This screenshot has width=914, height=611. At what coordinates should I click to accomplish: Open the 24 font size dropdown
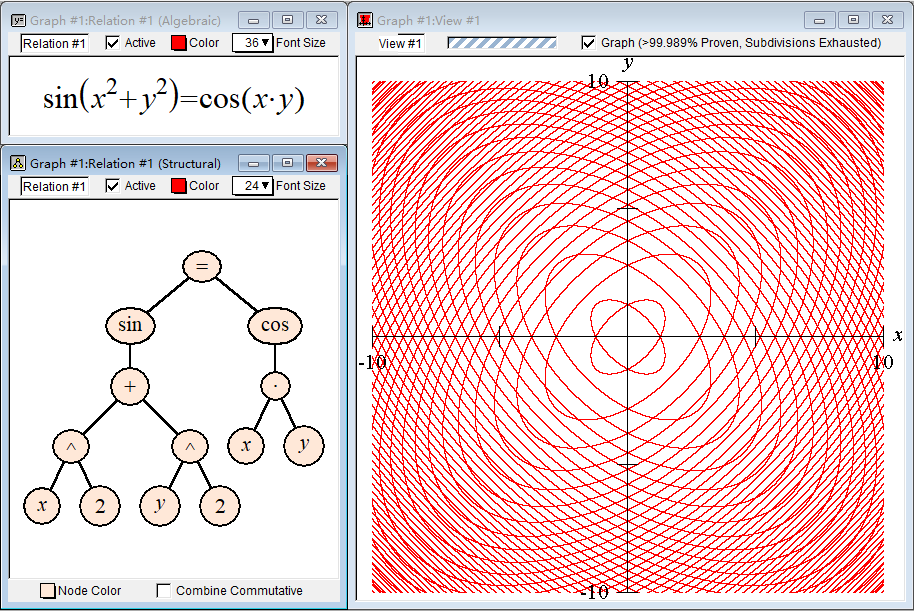(x=252, y=186)
